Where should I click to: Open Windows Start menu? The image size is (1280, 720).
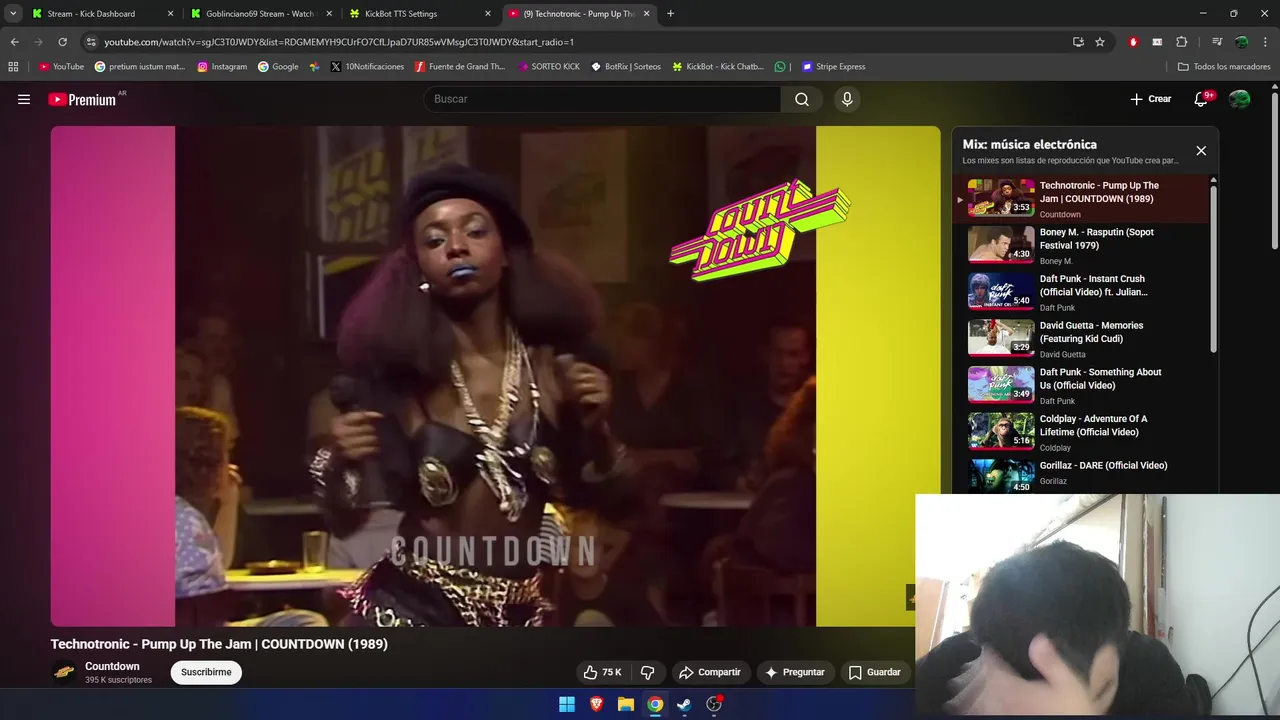[x=567, y=704]
